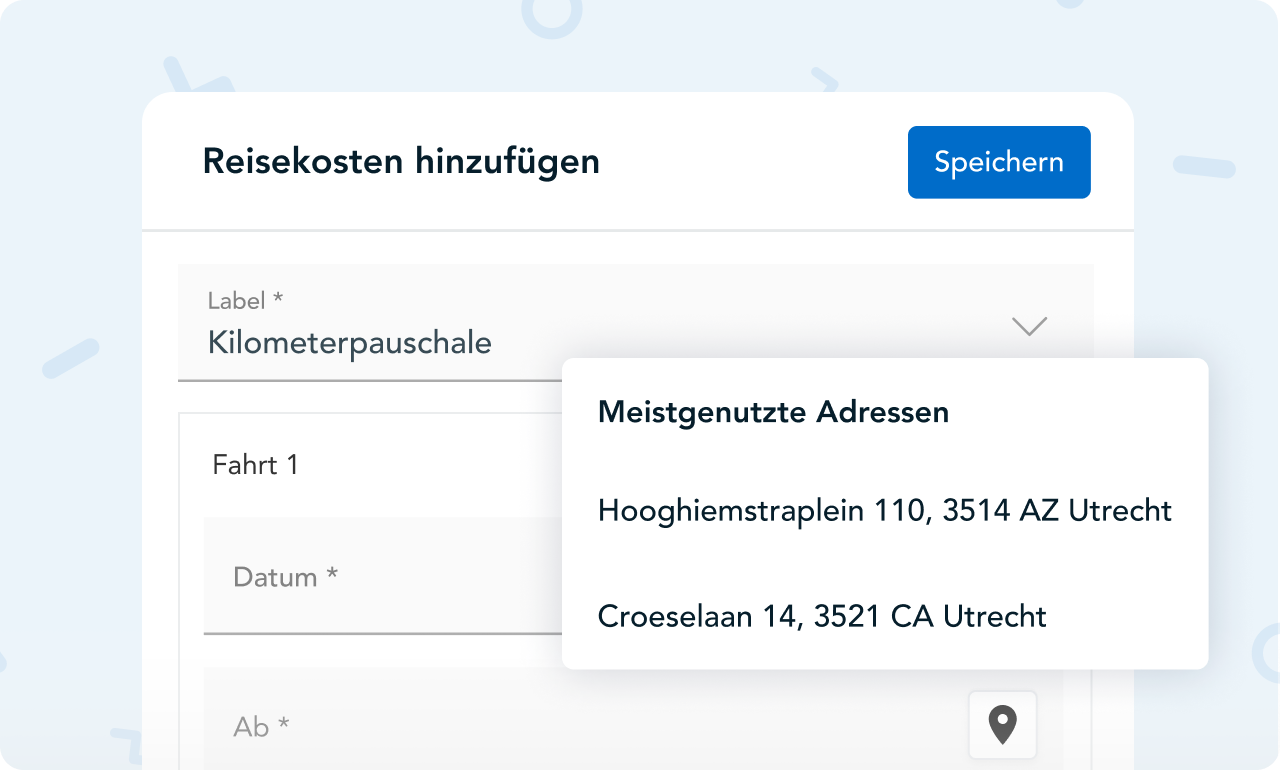The image size is (1280, 770).
Task: Click the Fahrt 1 section heading
Action: coord(255,465)
